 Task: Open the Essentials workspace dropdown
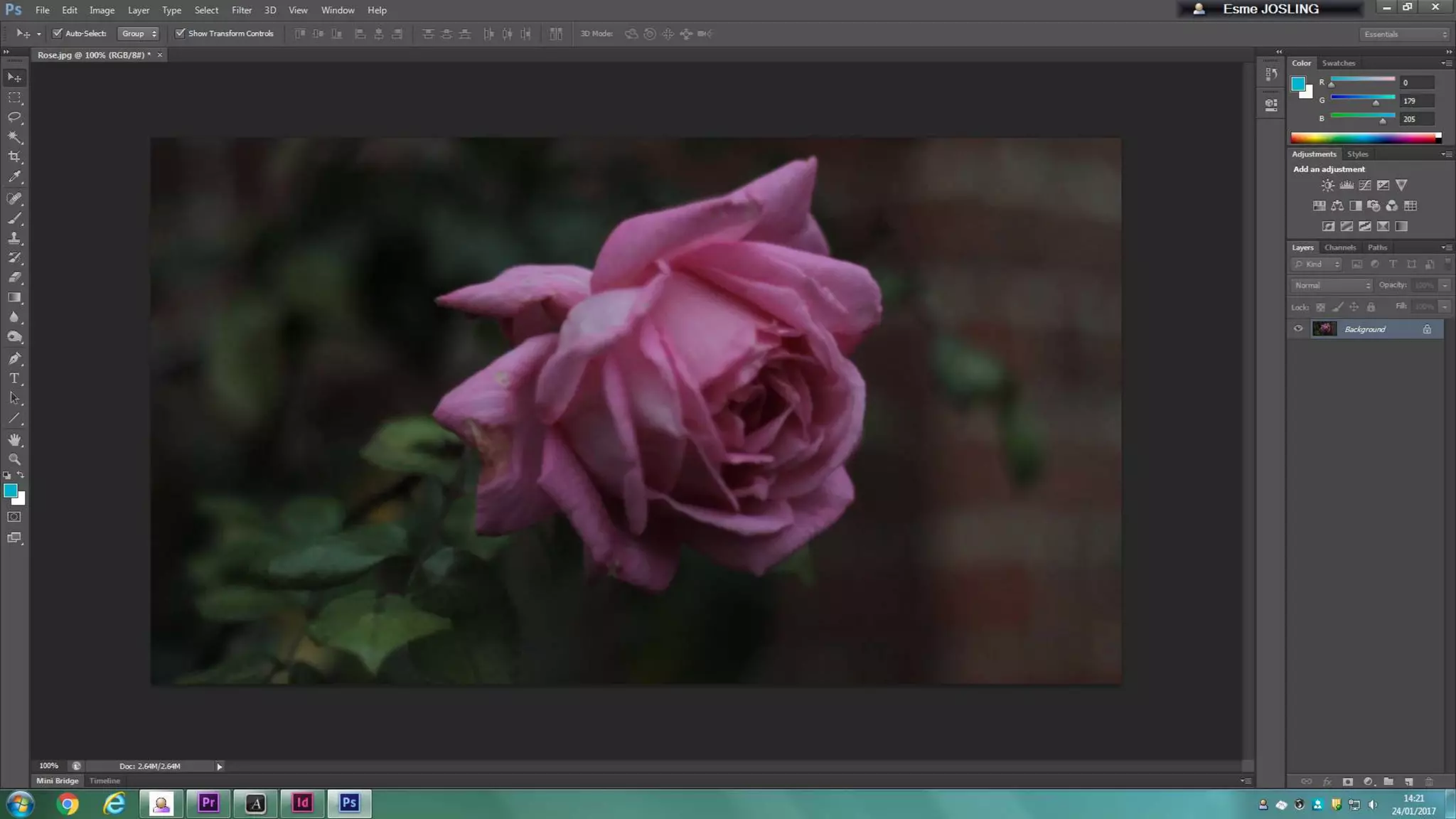(1405, 34)
